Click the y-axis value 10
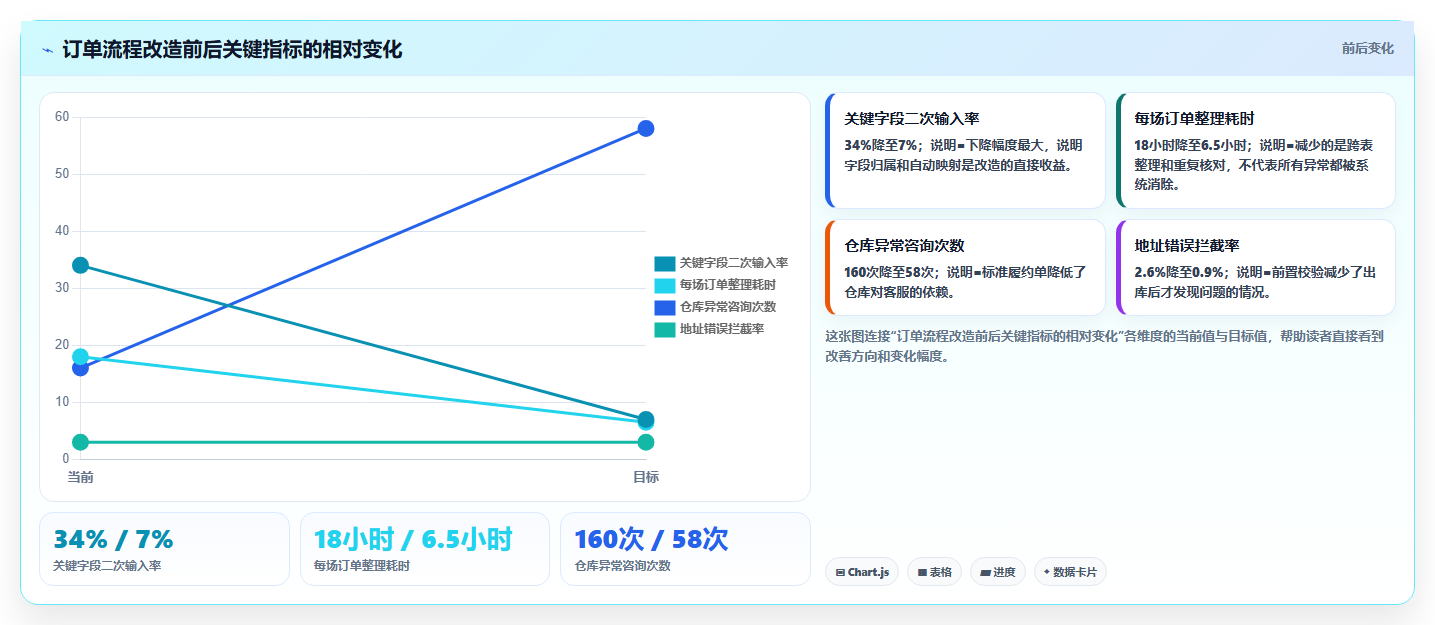 click(62, 402)
